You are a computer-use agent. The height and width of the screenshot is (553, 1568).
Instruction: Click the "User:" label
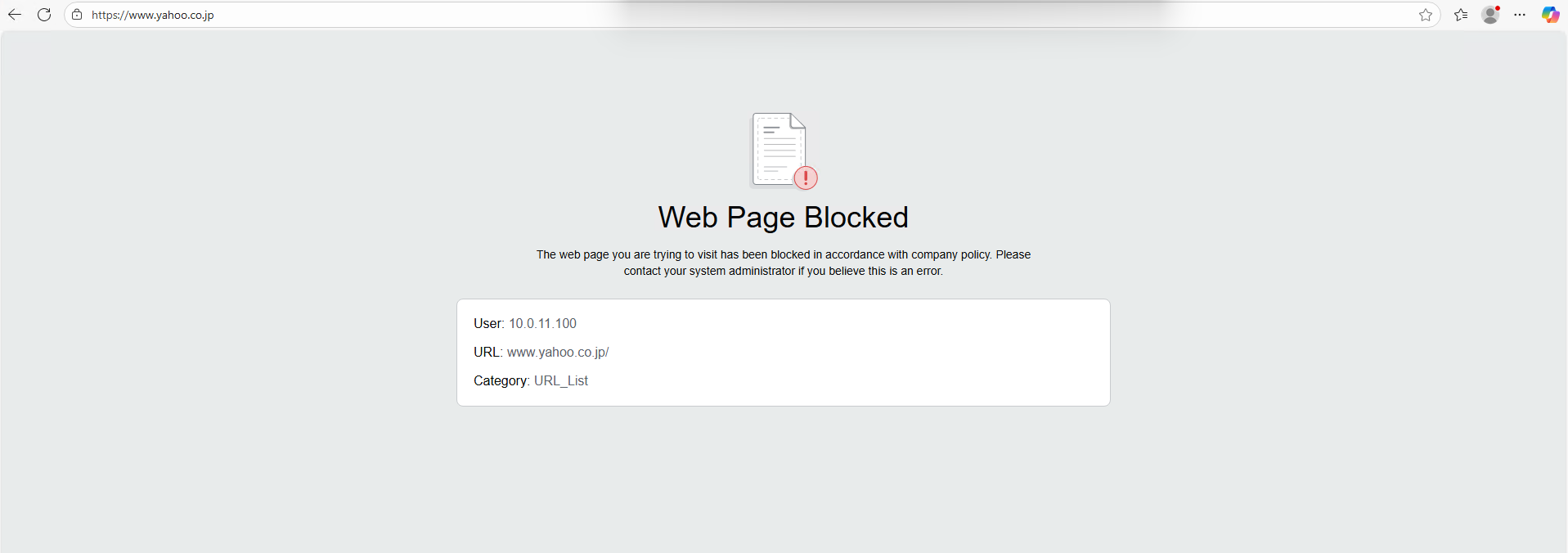pos(488,324)
